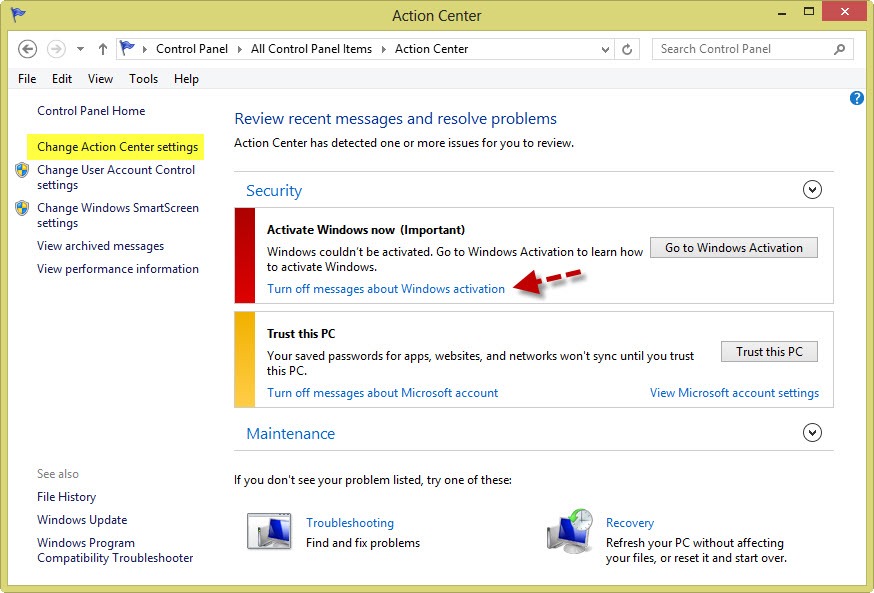This screenshot has height=593, width=874.
Task: Expand the arrow after All Control Panel Items
Action: point(383,49)
